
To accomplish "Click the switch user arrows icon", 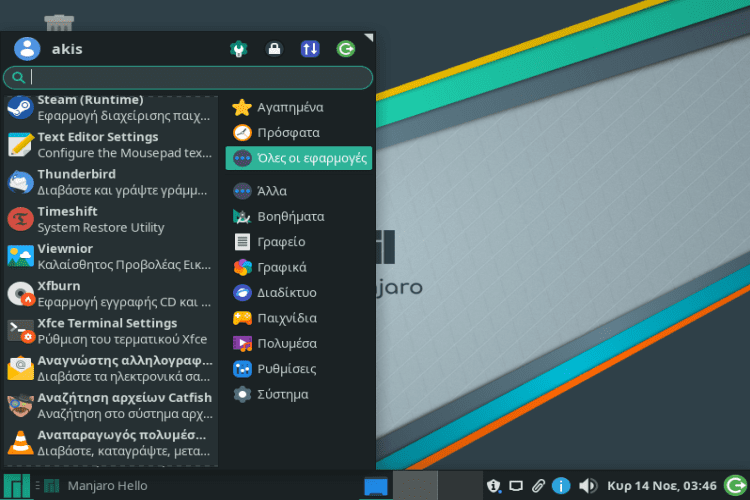I will point(310,49).
